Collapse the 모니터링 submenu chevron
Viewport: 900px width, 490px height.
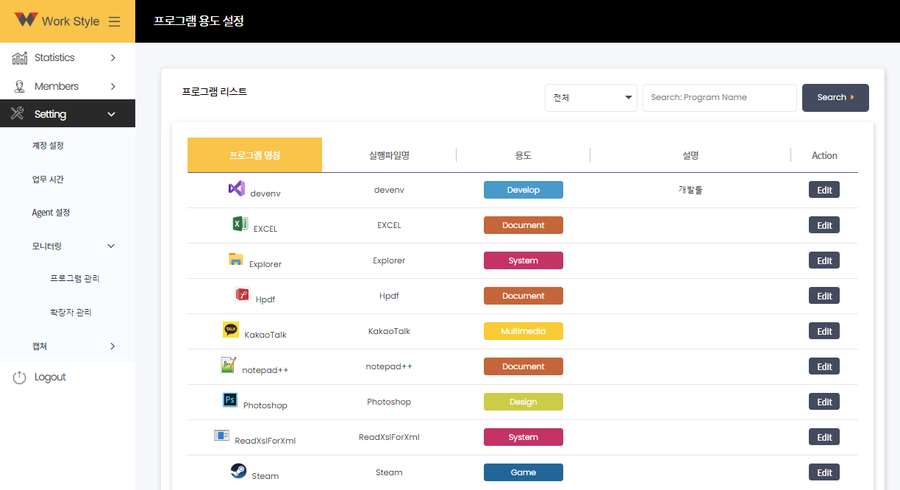tap(111, 246)
